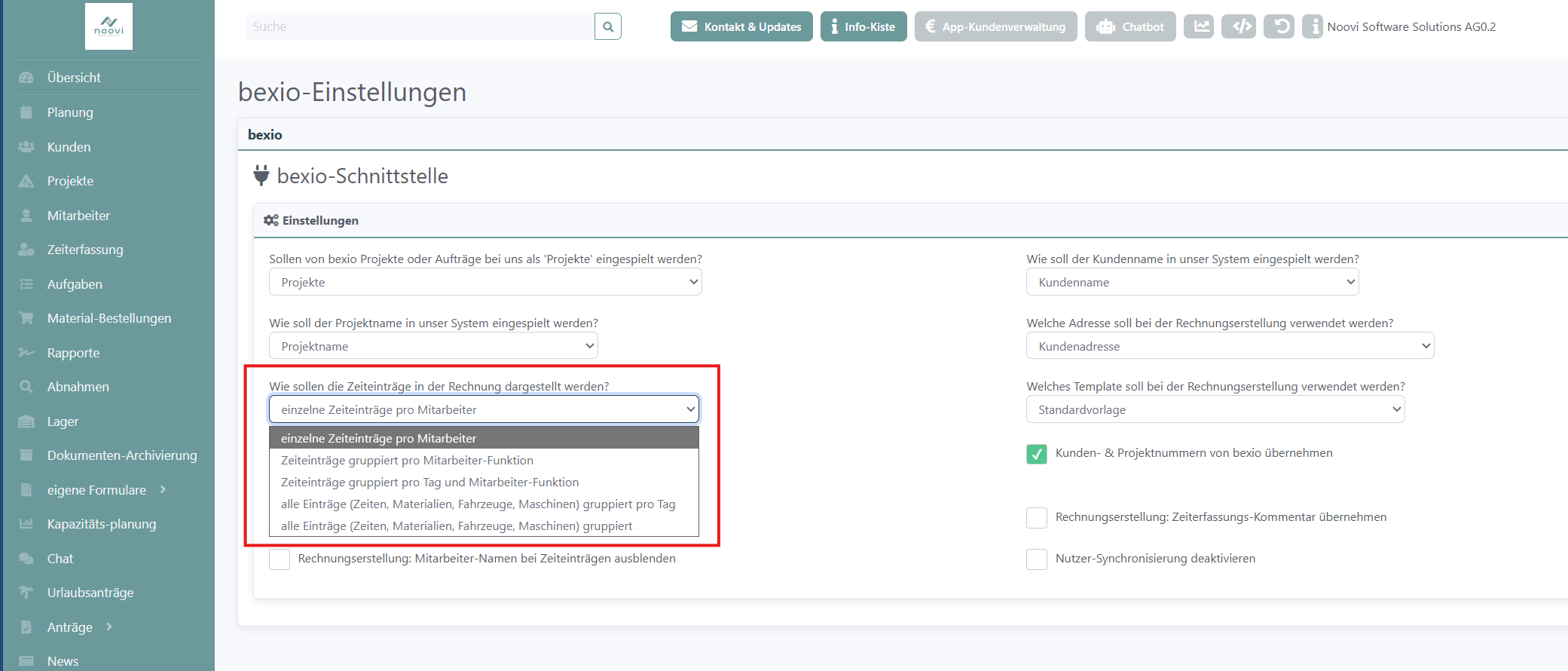Click the bexio tab heading

pos(265,135)
